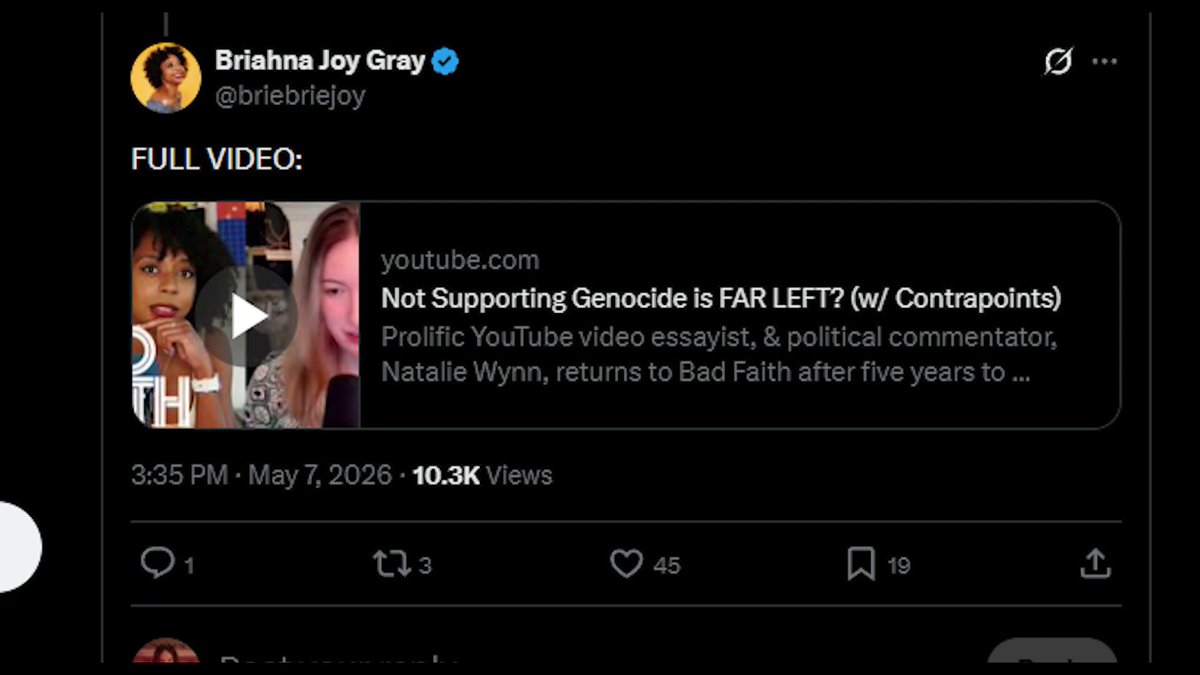Visit the @briebriejoy handle
The width and height of the screenshot is (1200, 675).
290,95
